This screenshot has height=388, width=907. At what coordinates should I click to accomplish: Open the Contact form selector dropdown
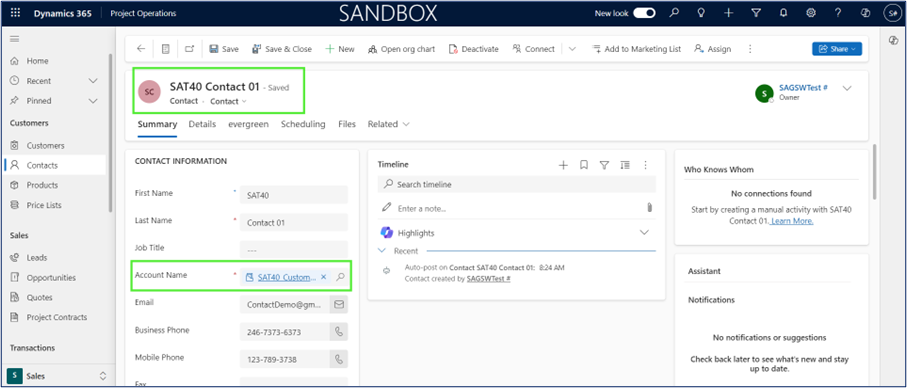[x=228, y=101]
